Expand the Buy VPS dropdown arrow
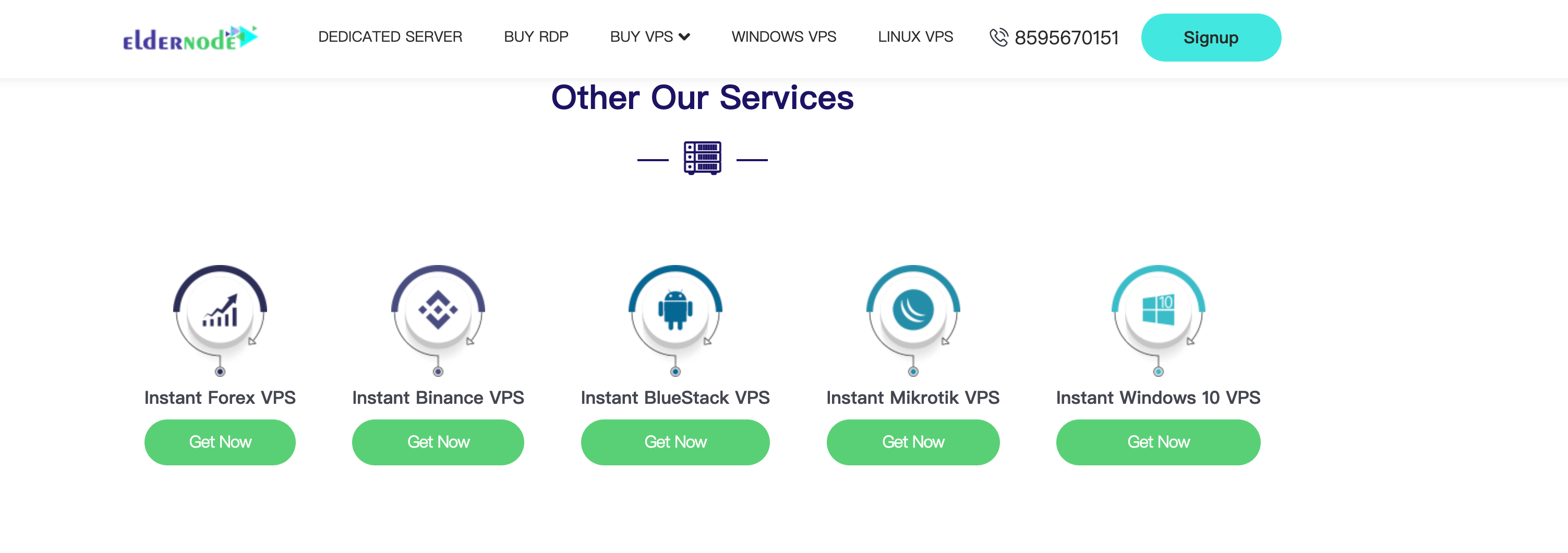 pyautogui.click(x=684, y=37)
